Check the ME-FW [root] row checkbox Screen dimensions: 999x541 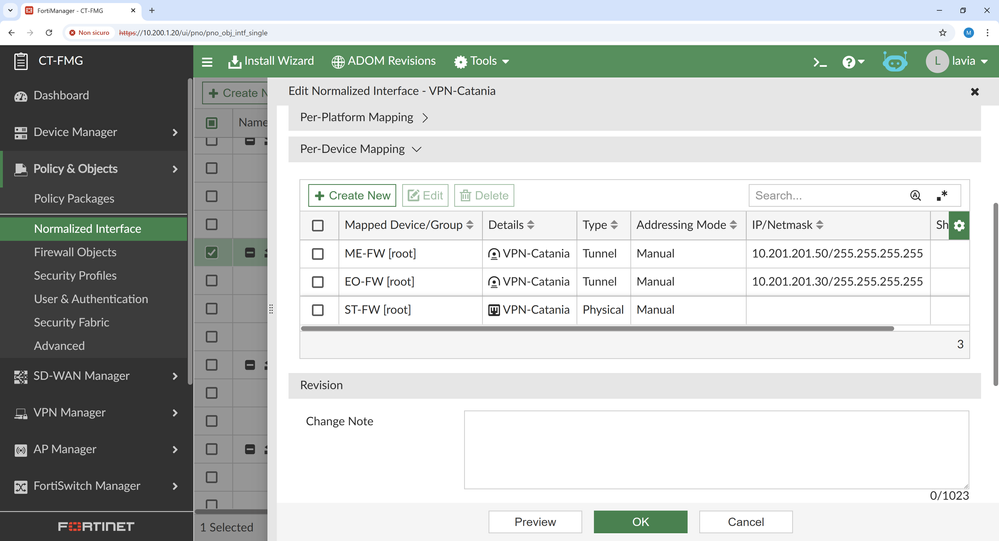coord(318,254)
